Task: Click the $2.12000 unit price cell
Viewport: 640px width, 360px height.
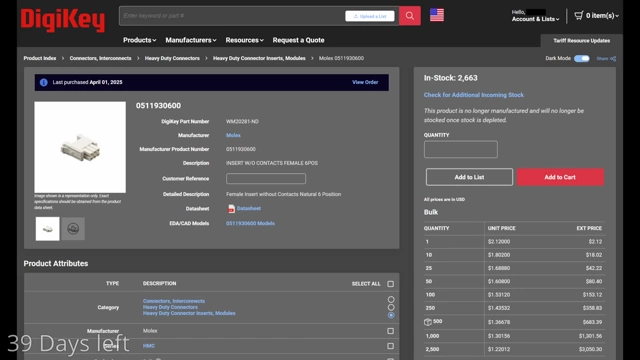Action: point(499,242)
